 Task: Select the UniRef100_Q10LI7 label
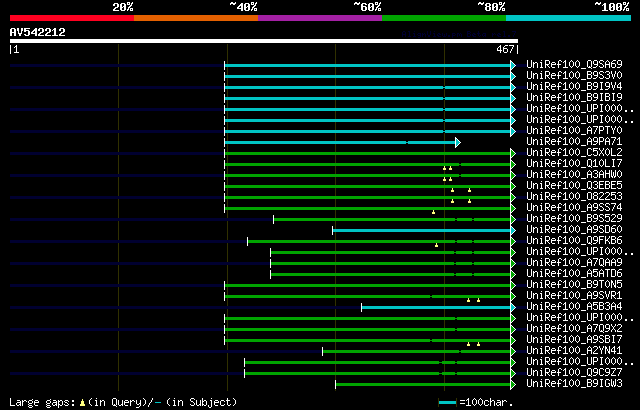tap(574, 164)
